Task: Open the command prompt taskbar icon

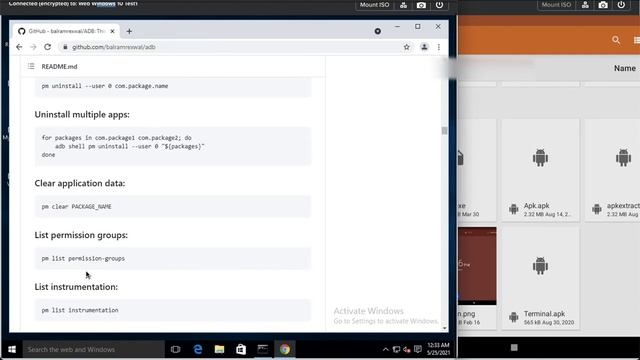Action: coord(263,349)
